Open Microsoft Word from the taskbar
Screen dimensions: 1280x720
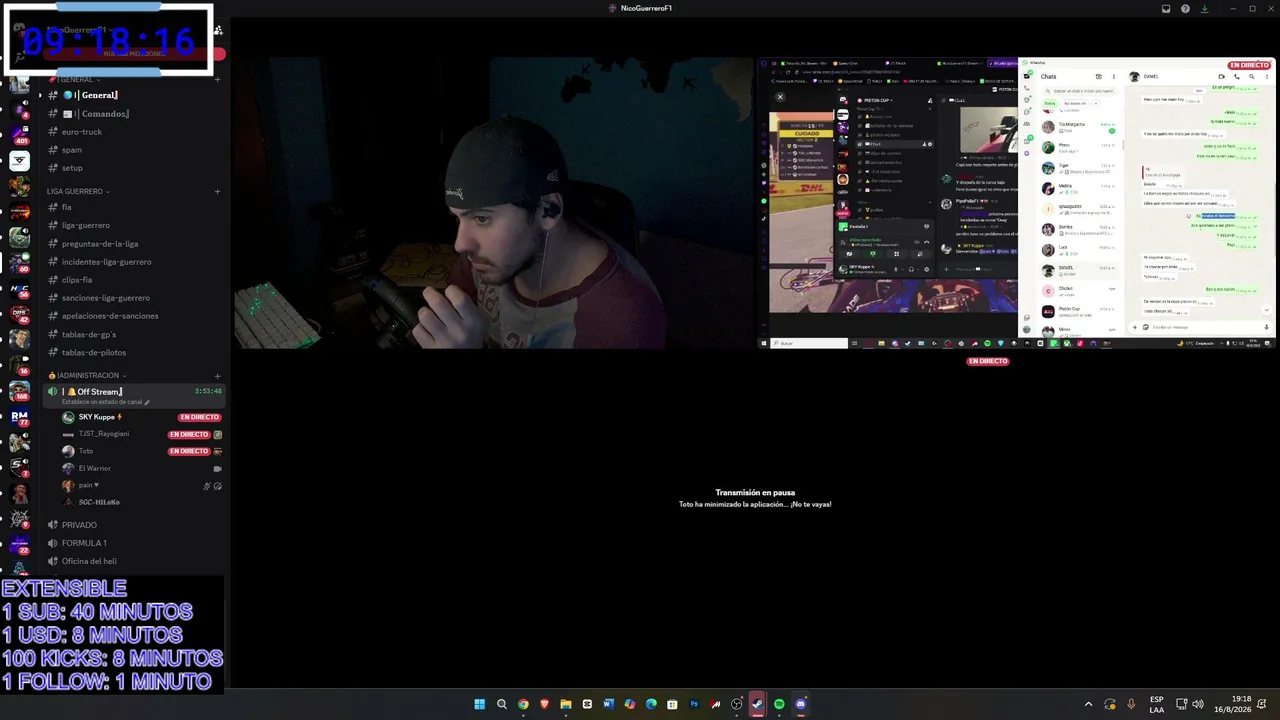tap(608, 704)
